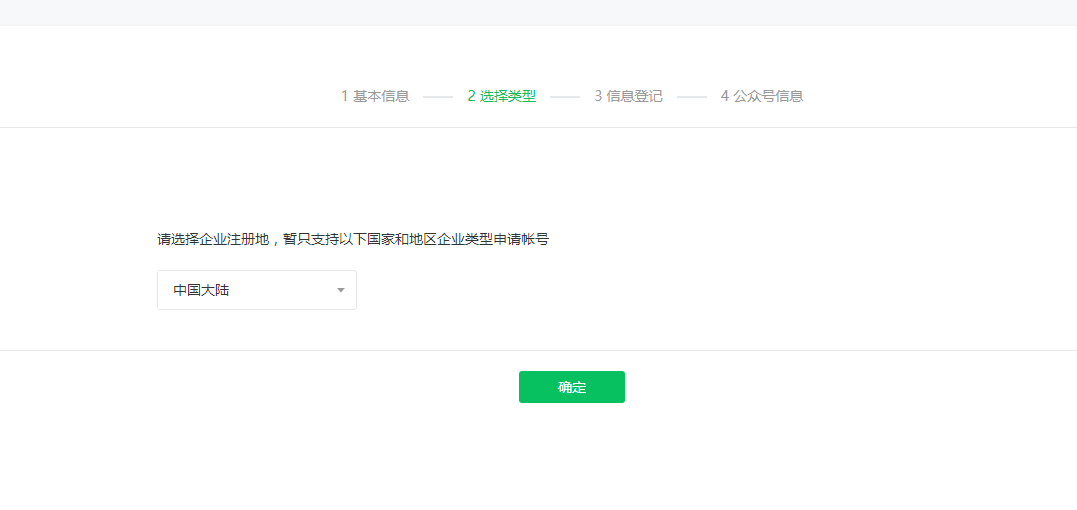Click the green 确定 button
The width and height of the screenshot is (1077, 510).
pos(571,387)
